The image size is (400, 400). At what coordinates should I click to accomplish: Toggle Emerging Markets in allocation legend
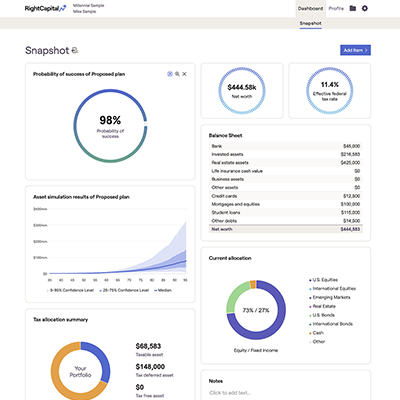click(330, 297)
